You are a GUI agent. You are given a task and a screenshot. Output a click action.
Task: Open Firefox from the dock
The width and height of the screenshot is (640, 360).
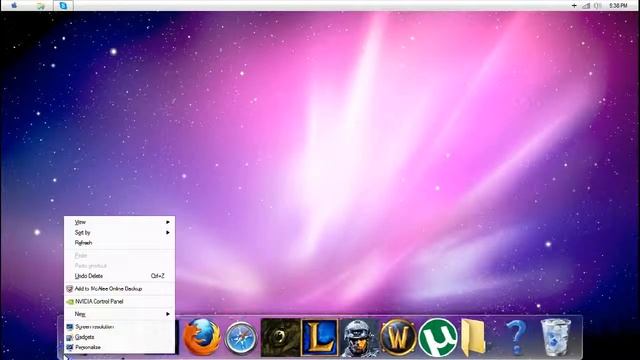(202, 337)
